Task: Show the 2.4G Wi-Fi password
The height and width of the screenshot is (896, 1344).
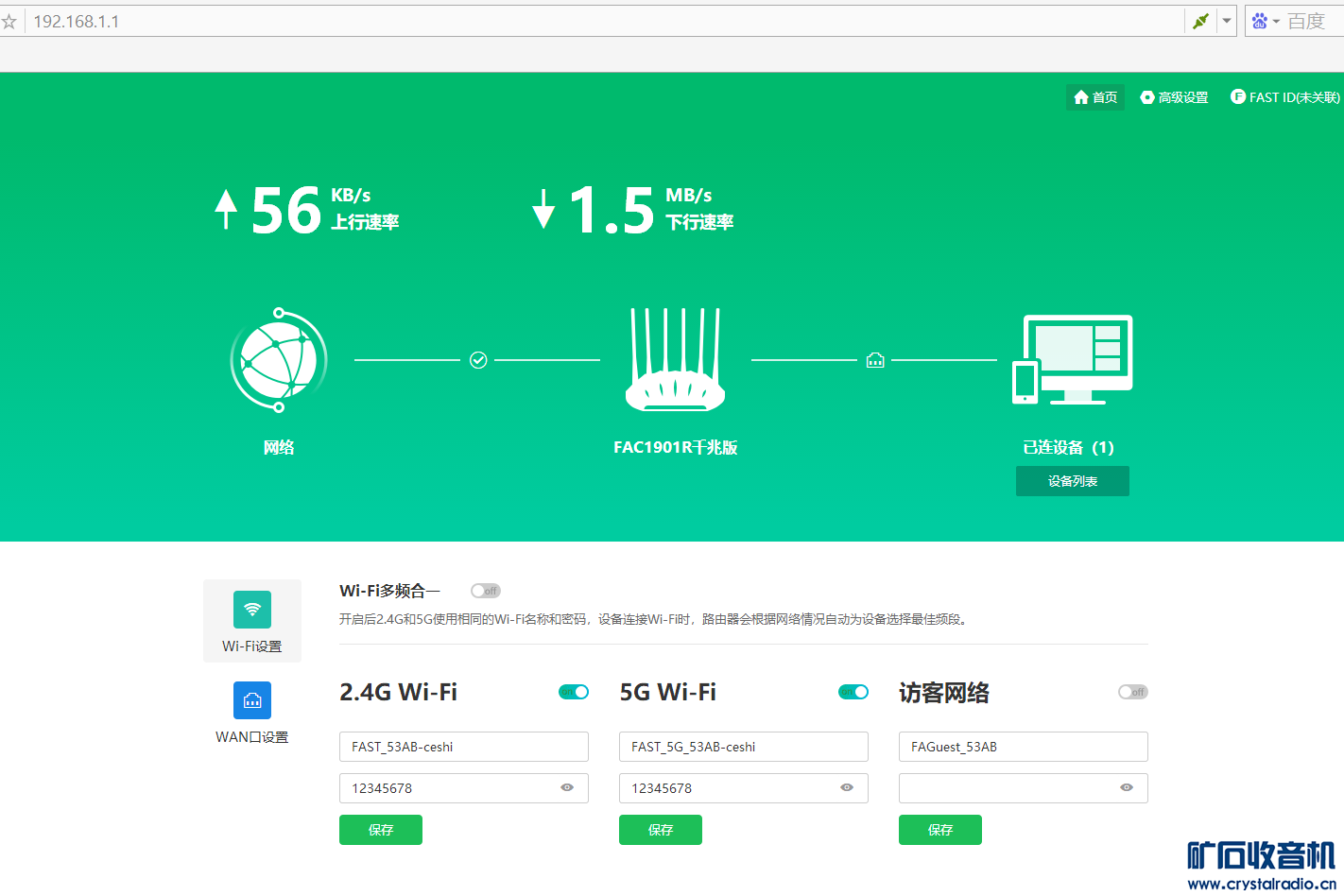Action: [567, 787]
